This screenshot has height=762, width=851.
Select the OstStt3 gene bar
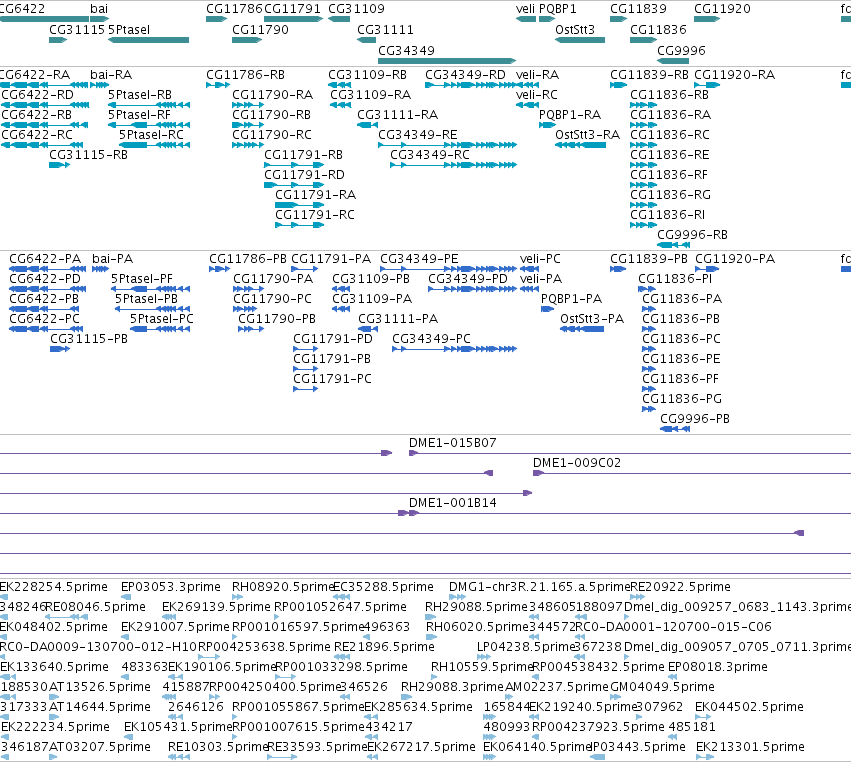580,40
